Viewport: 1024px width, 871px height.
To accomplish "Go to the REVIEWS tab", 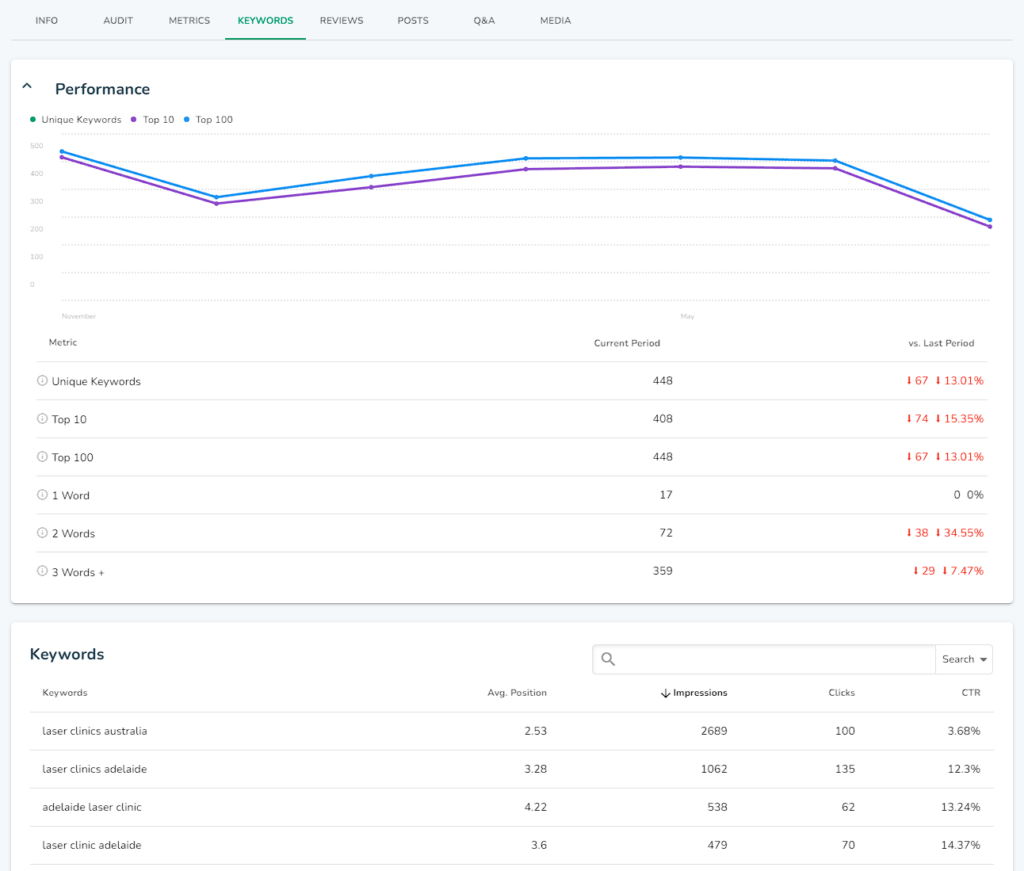I will tap(342, 20).
